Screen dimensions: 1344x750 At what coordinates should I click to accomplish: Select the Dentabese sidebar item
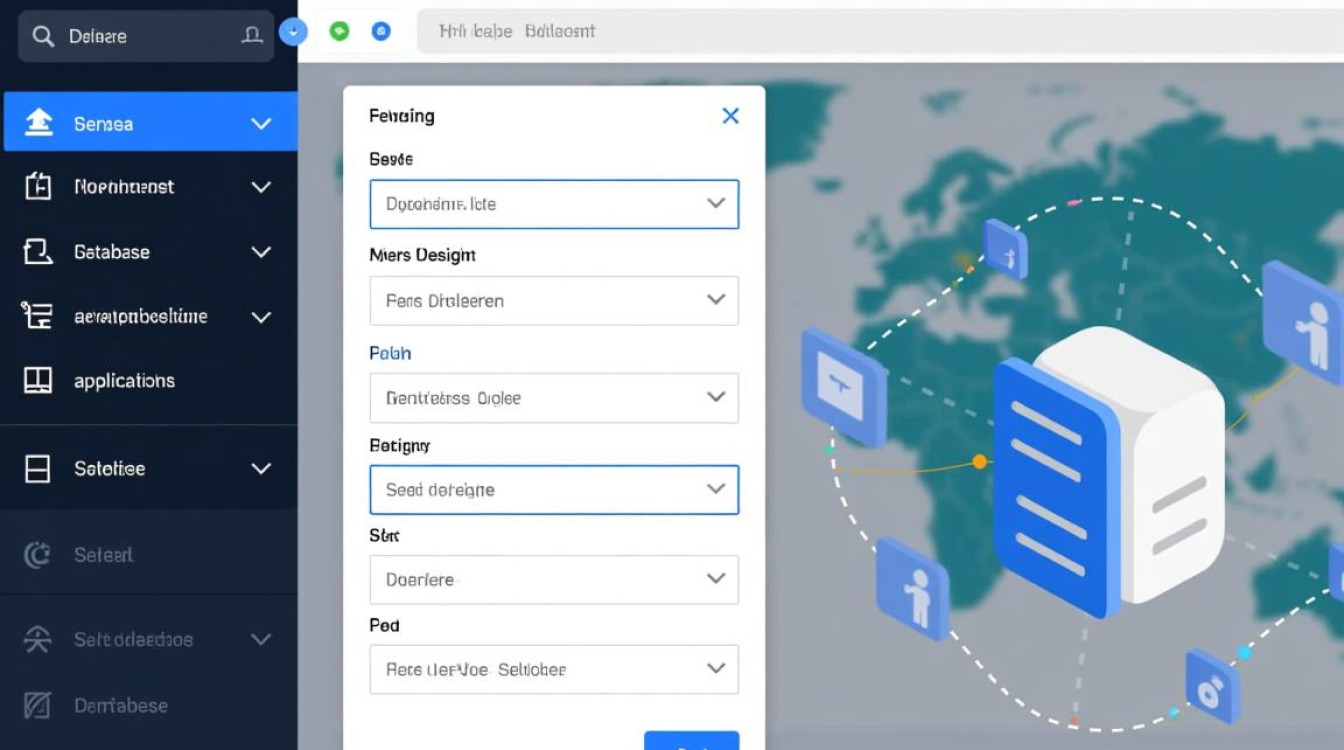click(x=149, y=706)
